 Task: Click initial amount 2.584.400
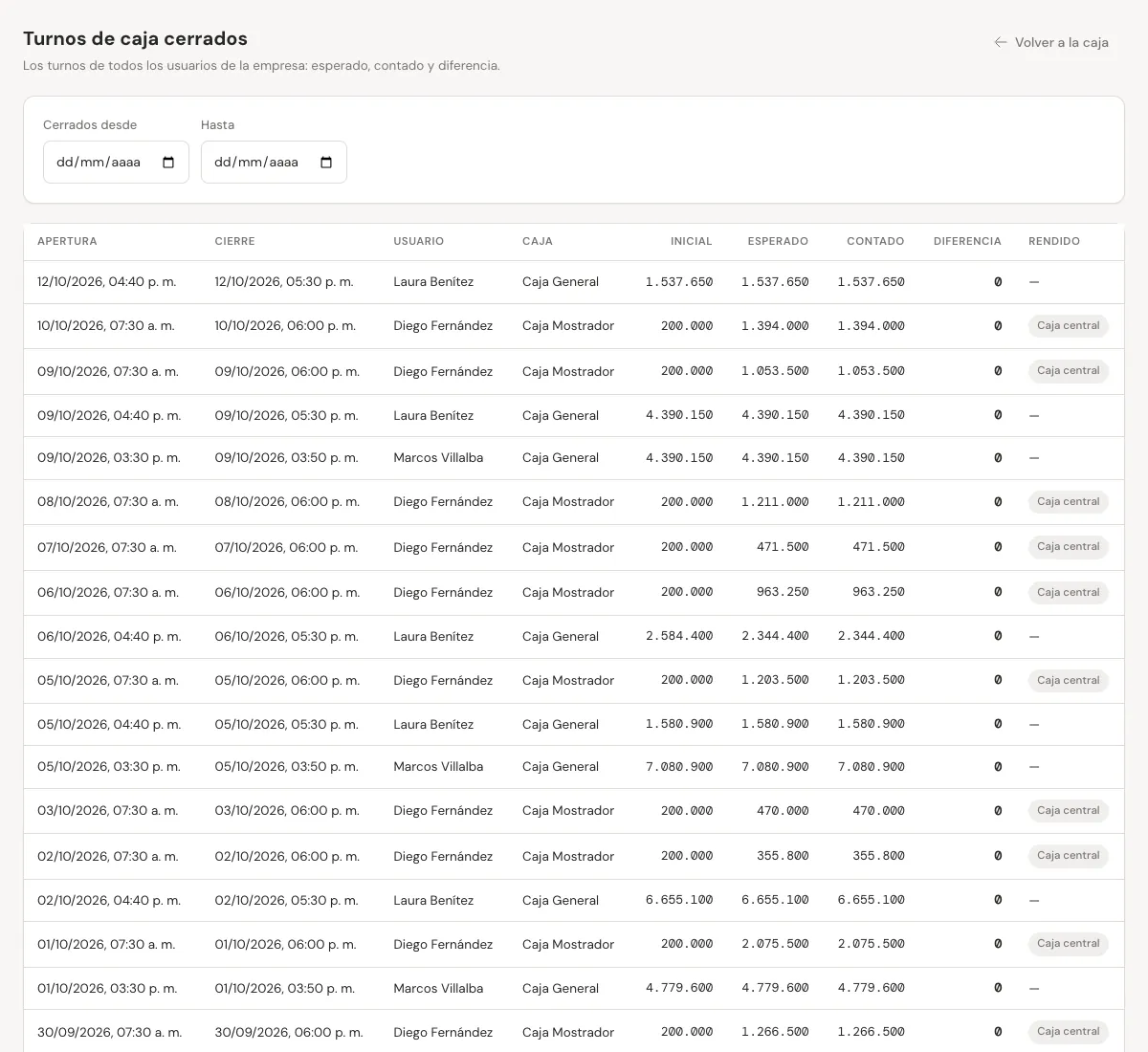tap(679, 637)
